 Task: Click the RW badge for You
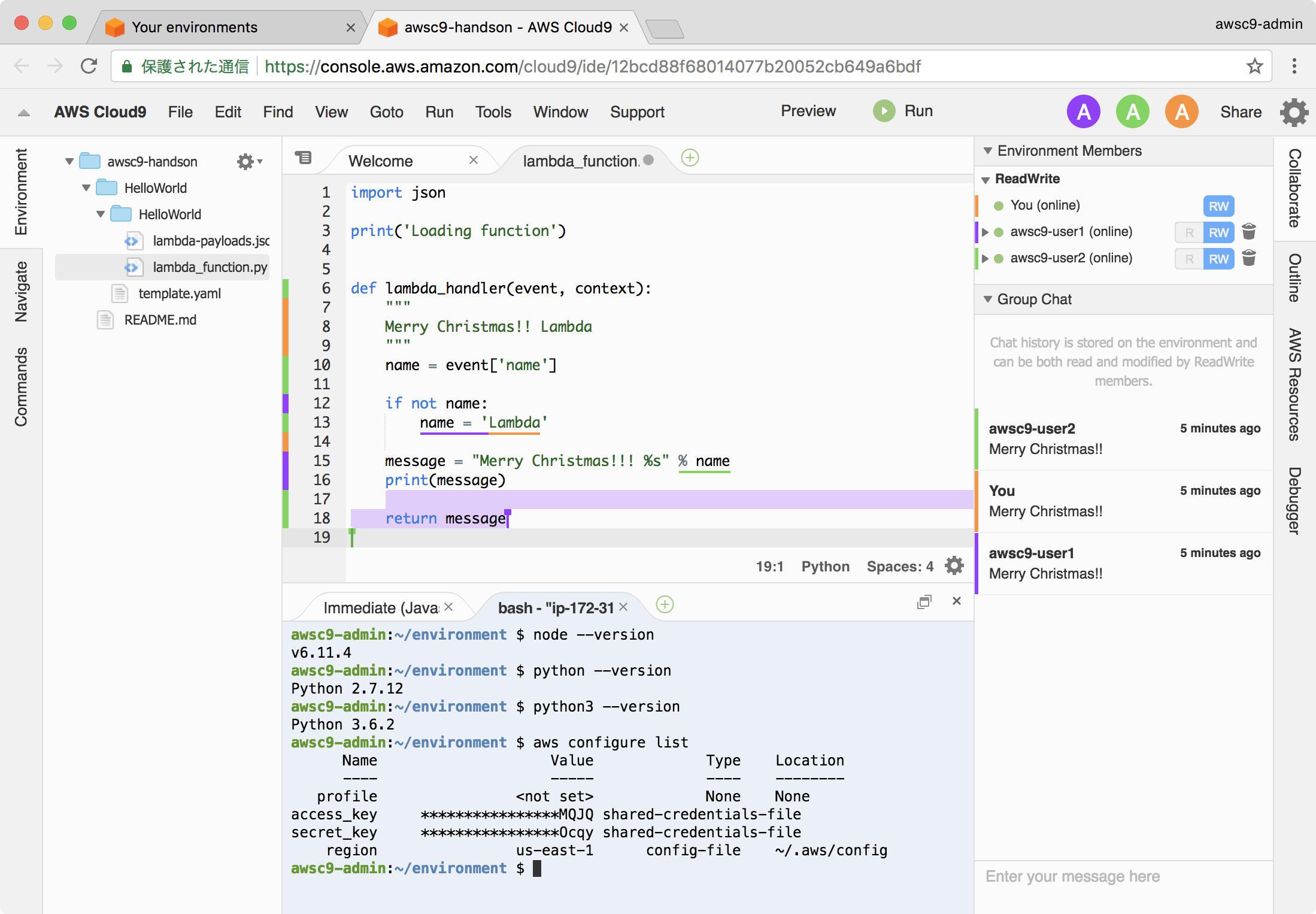(1218, 207)
